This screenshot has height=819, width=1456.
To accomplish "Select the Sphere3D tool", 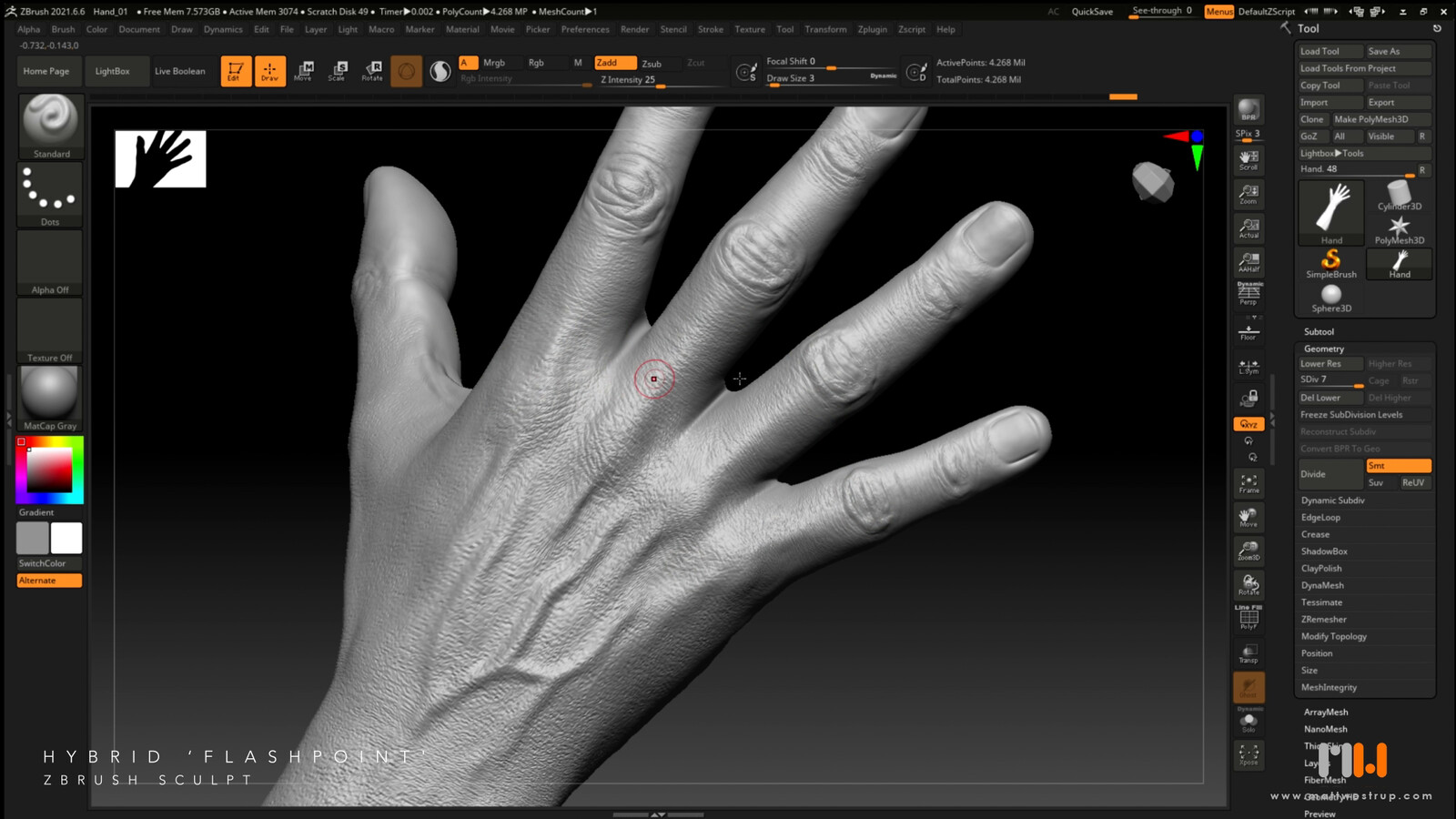I will pyautogui.click(x=1331, y=298).
